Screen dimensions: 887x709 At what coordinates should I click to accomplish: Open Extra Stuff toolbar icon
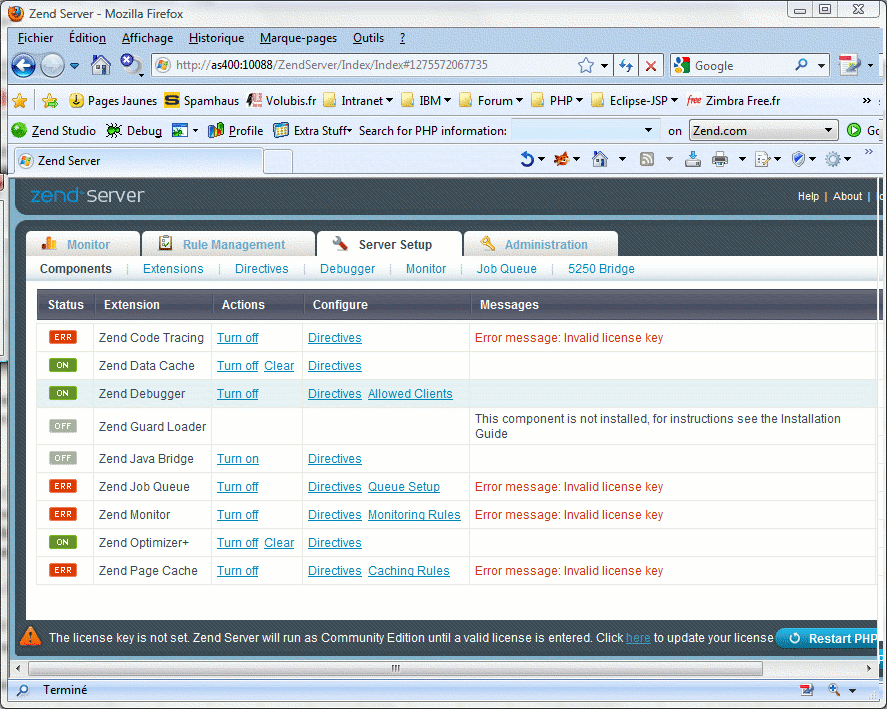pos(281,131)
